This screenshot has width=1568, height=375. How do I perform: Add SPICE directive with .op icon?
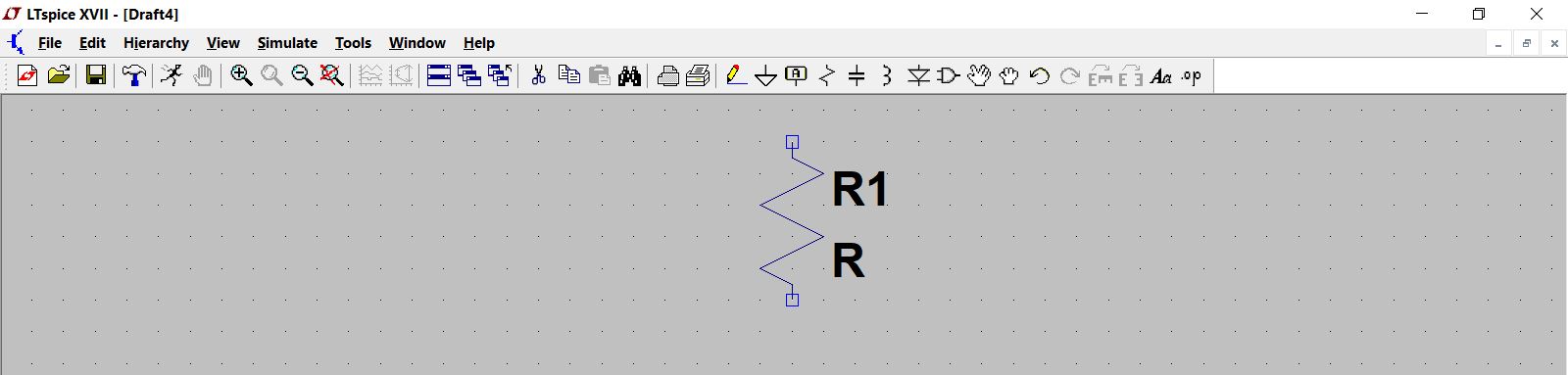pos(1191,75)
